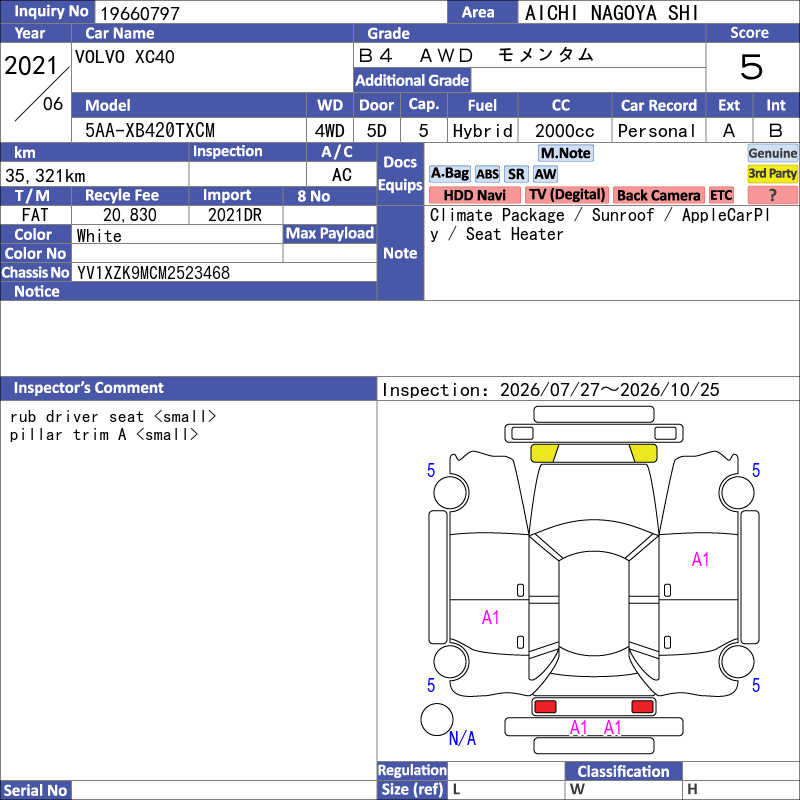
Task: Click the yellow left headlight on diagram
Action: [544, 453]
